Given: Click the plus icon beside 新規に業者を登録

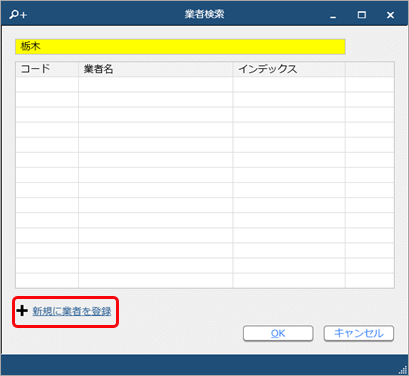Looking at the screenshot, I should pyautogui.click(x=22, y=311).
